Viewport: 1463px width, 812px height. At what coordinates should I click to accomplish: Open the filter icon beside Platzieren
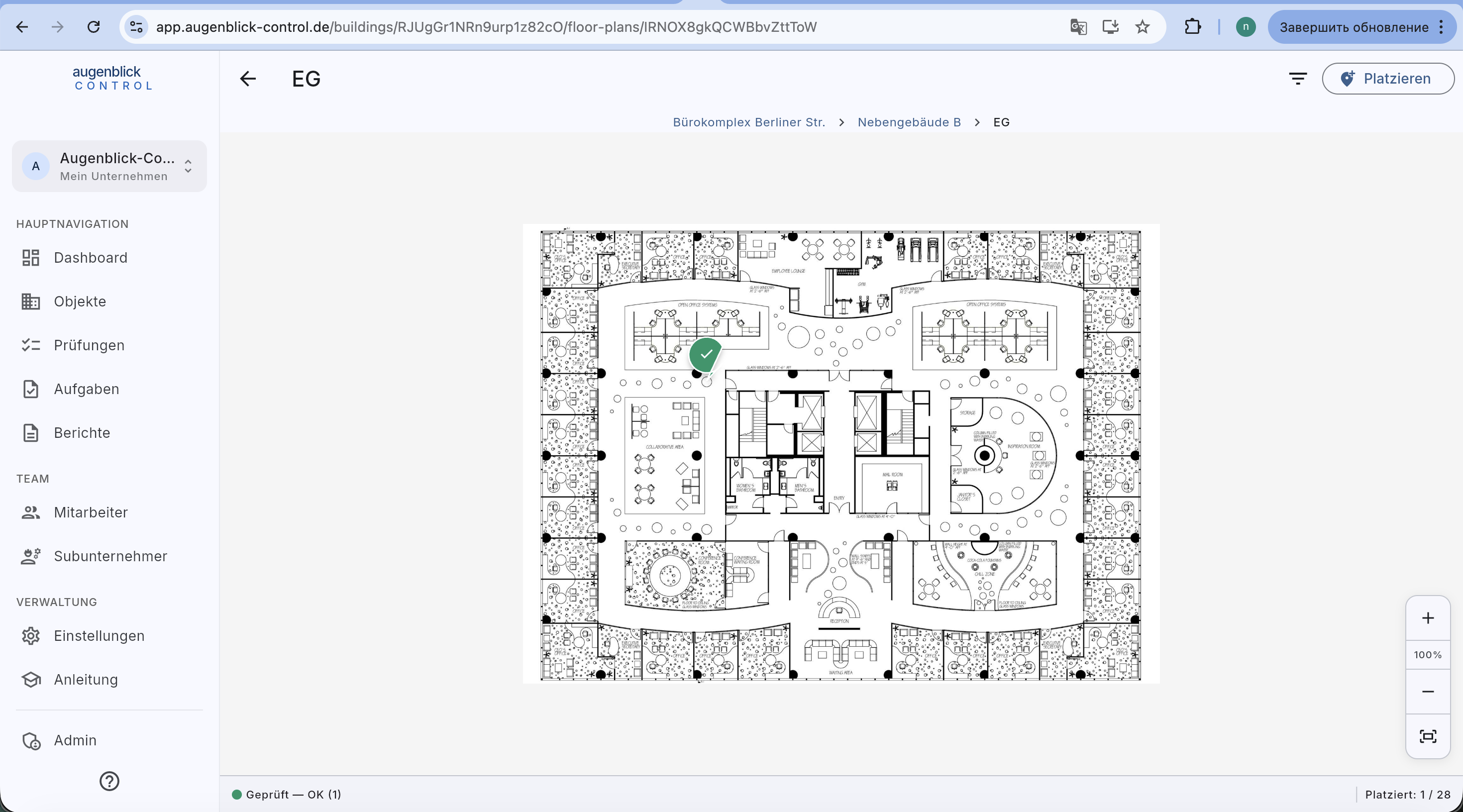pyautogui.click(x=1298, y=78)
